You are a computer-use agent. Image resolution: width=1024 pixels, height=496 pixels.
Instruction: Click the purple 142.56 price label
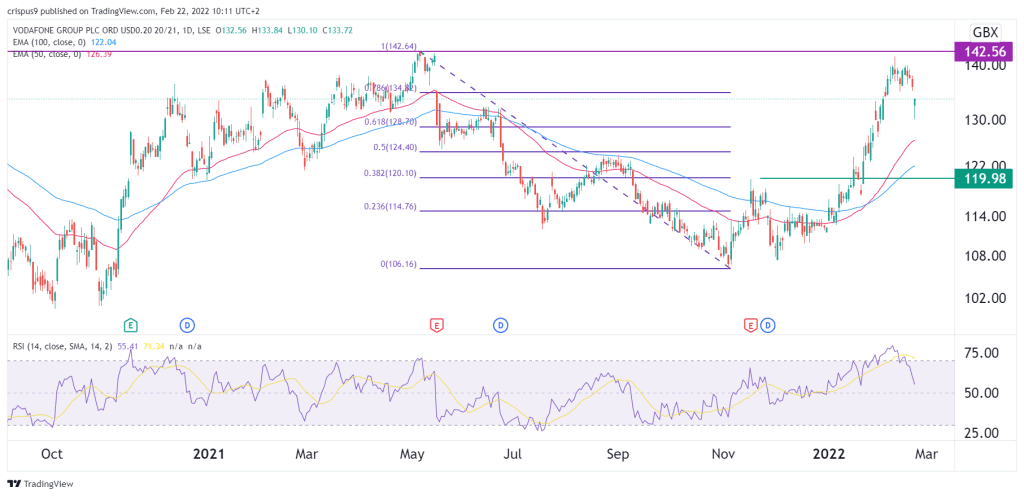click(x=984, y=51)
